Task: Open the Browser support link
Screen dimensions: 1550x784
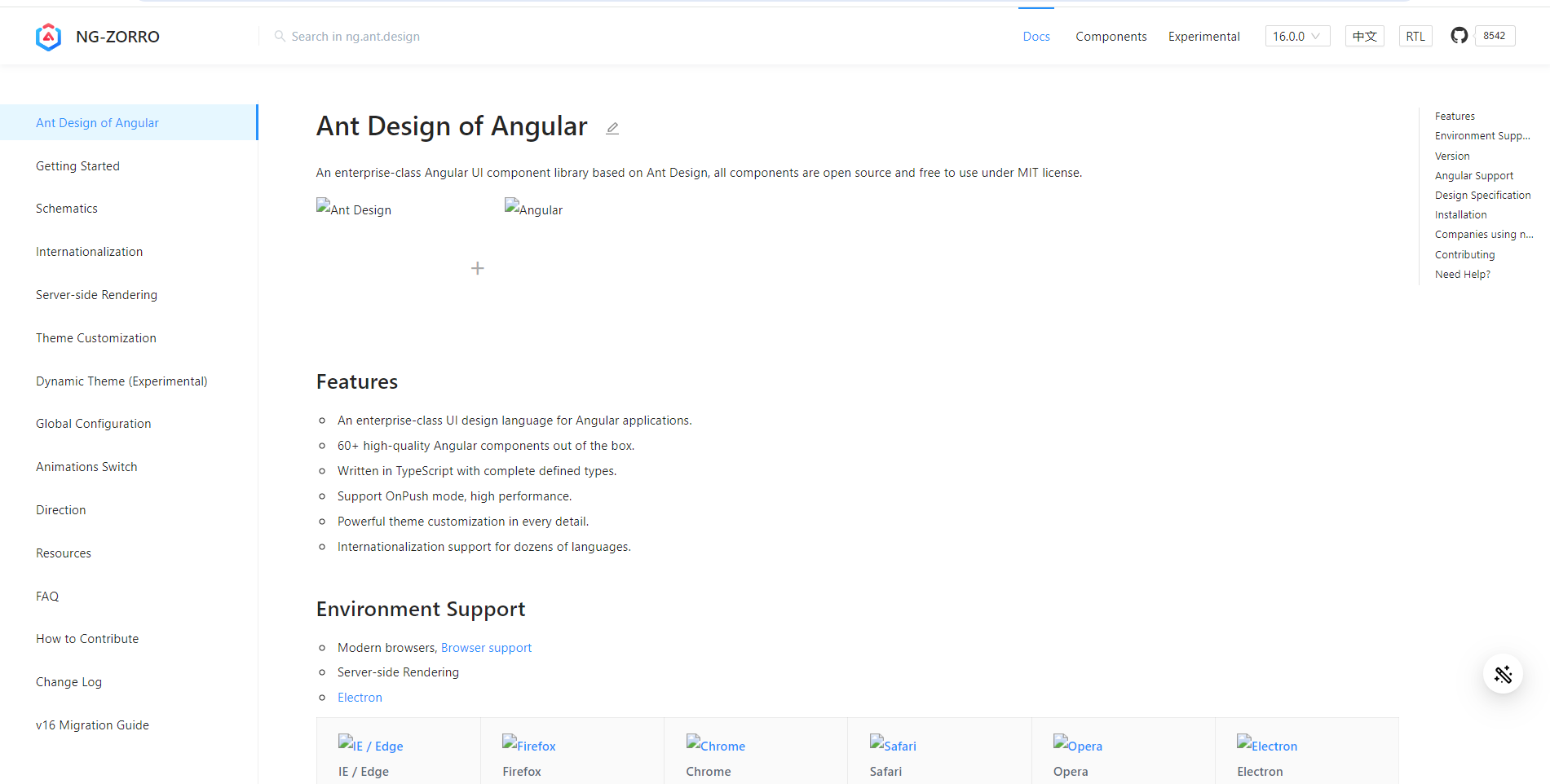Action: click(486, 648)
